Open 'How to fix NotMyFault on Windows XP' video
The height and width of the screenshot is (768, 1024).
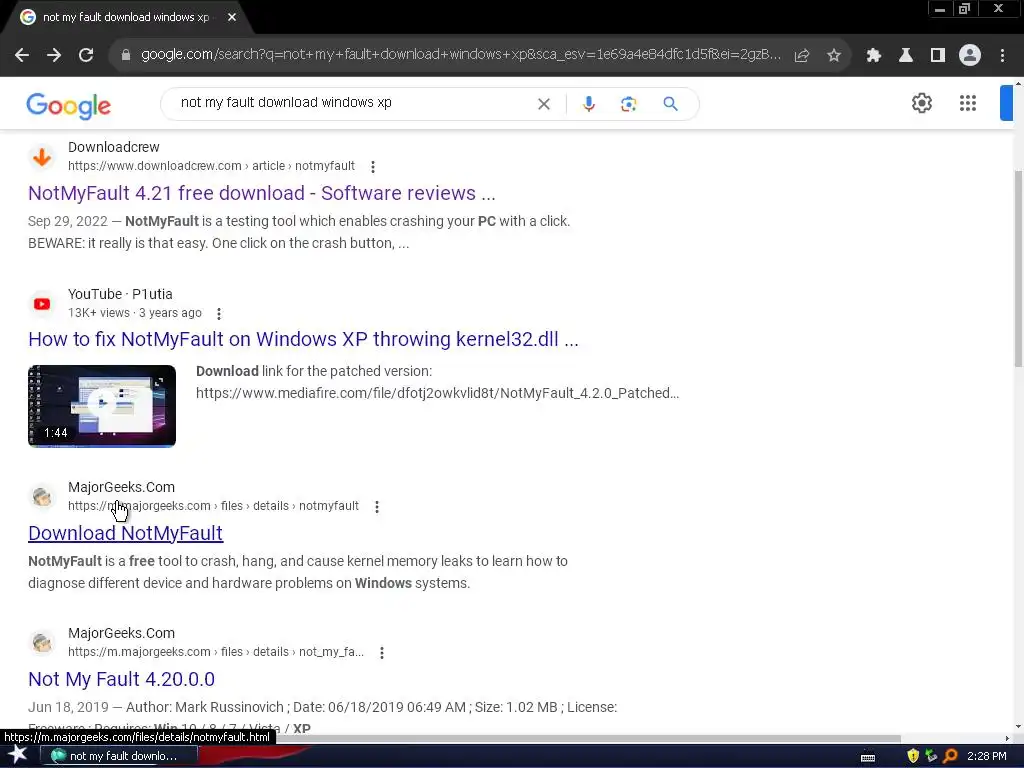click(303, 340)
